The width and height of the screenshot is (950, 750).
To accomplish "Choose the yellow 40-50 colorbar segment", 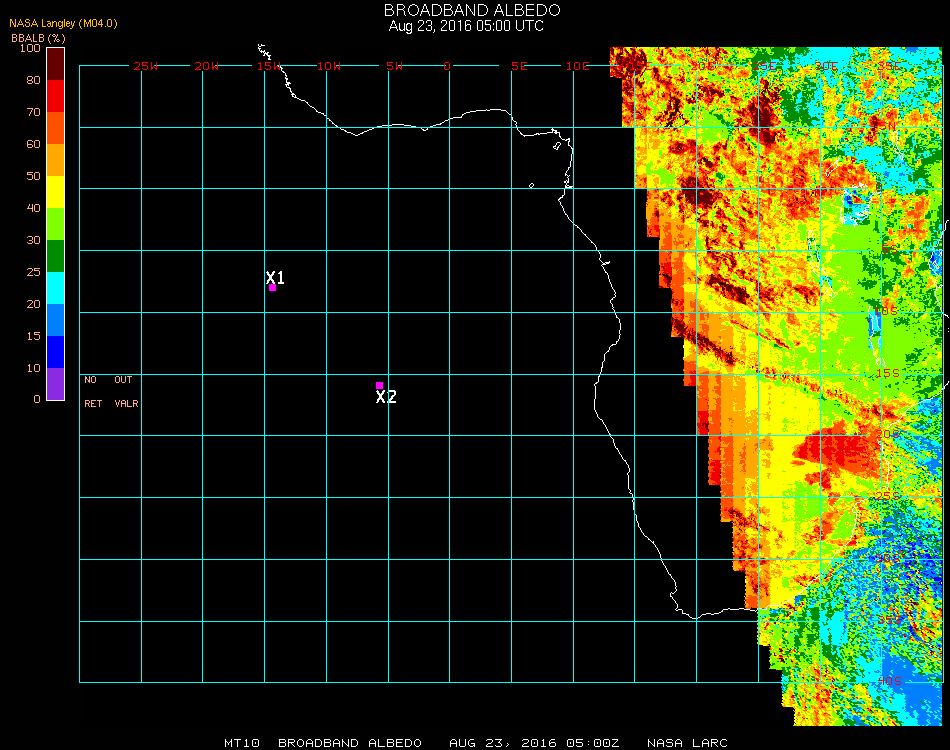I will 55,192.
